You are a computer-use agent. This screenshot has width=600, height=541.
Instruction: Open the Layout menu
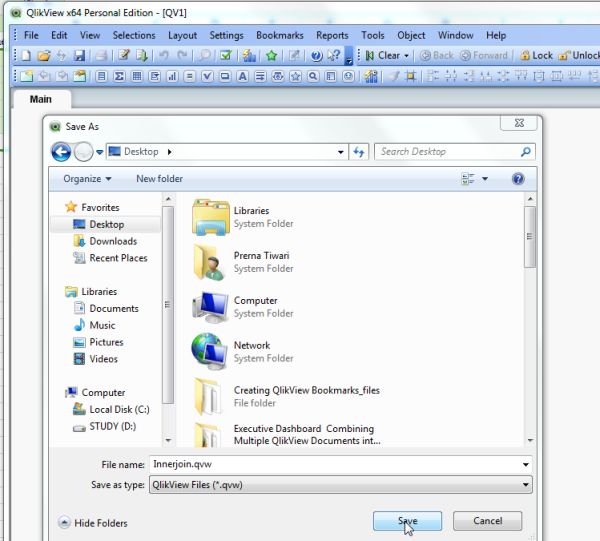coord(182,35)
